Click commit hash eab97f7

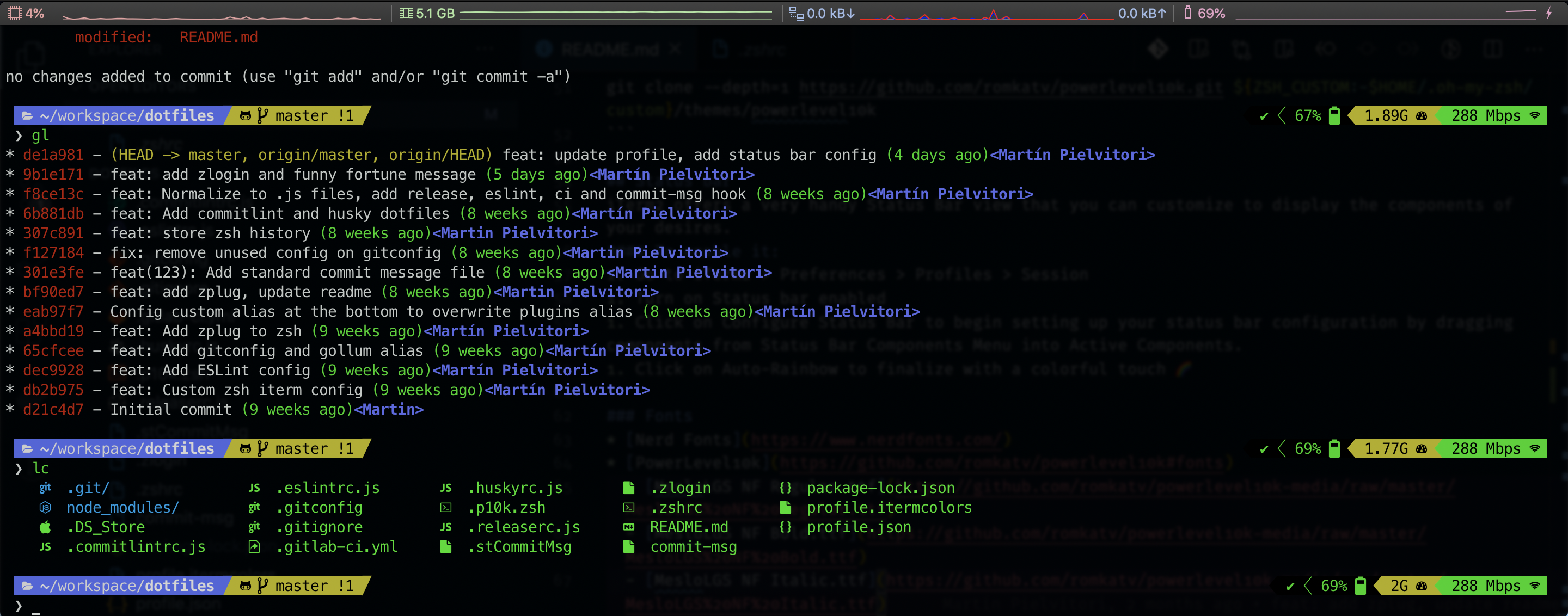coord(53,311)
